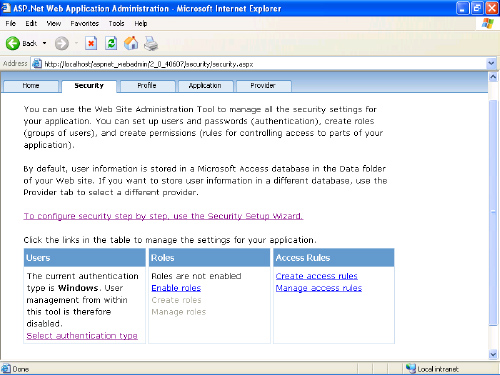Close the Internet Explorer window
This screenshot has width=500, height=375.
(x=492, y=8)
